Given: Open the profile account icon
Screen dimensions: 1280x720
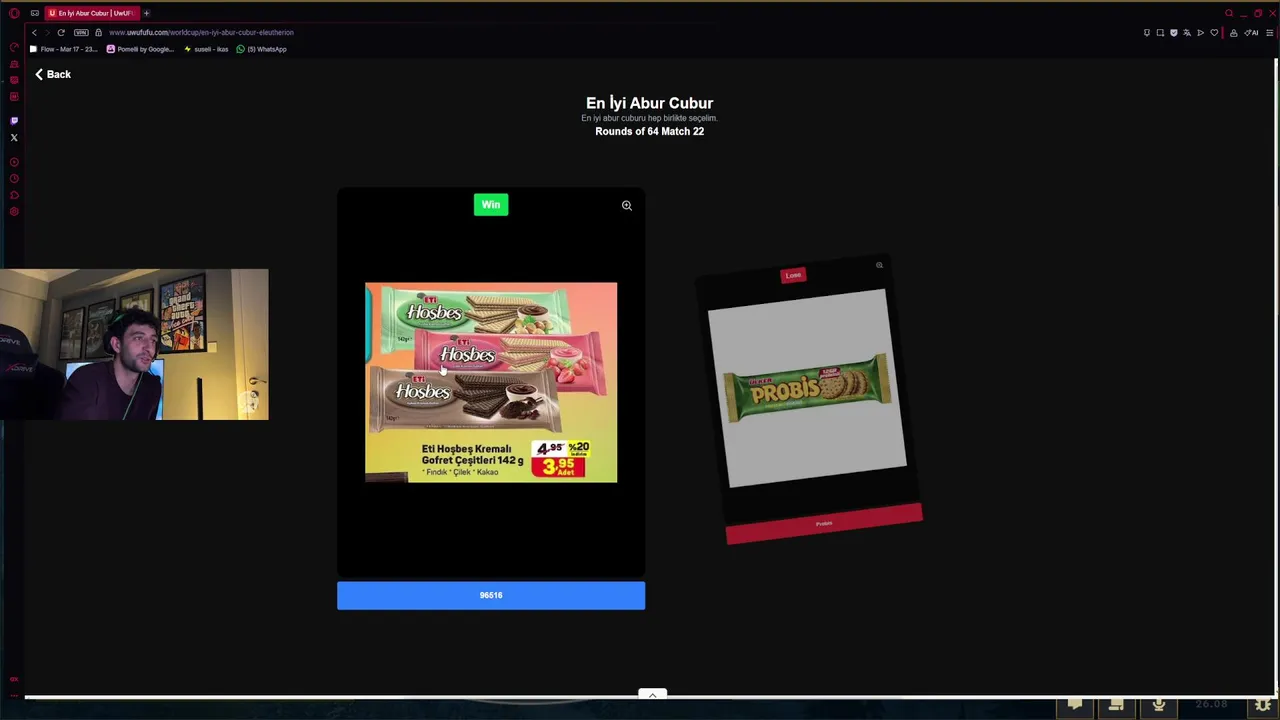Looking at the screenshot, I should [1234, 32].
